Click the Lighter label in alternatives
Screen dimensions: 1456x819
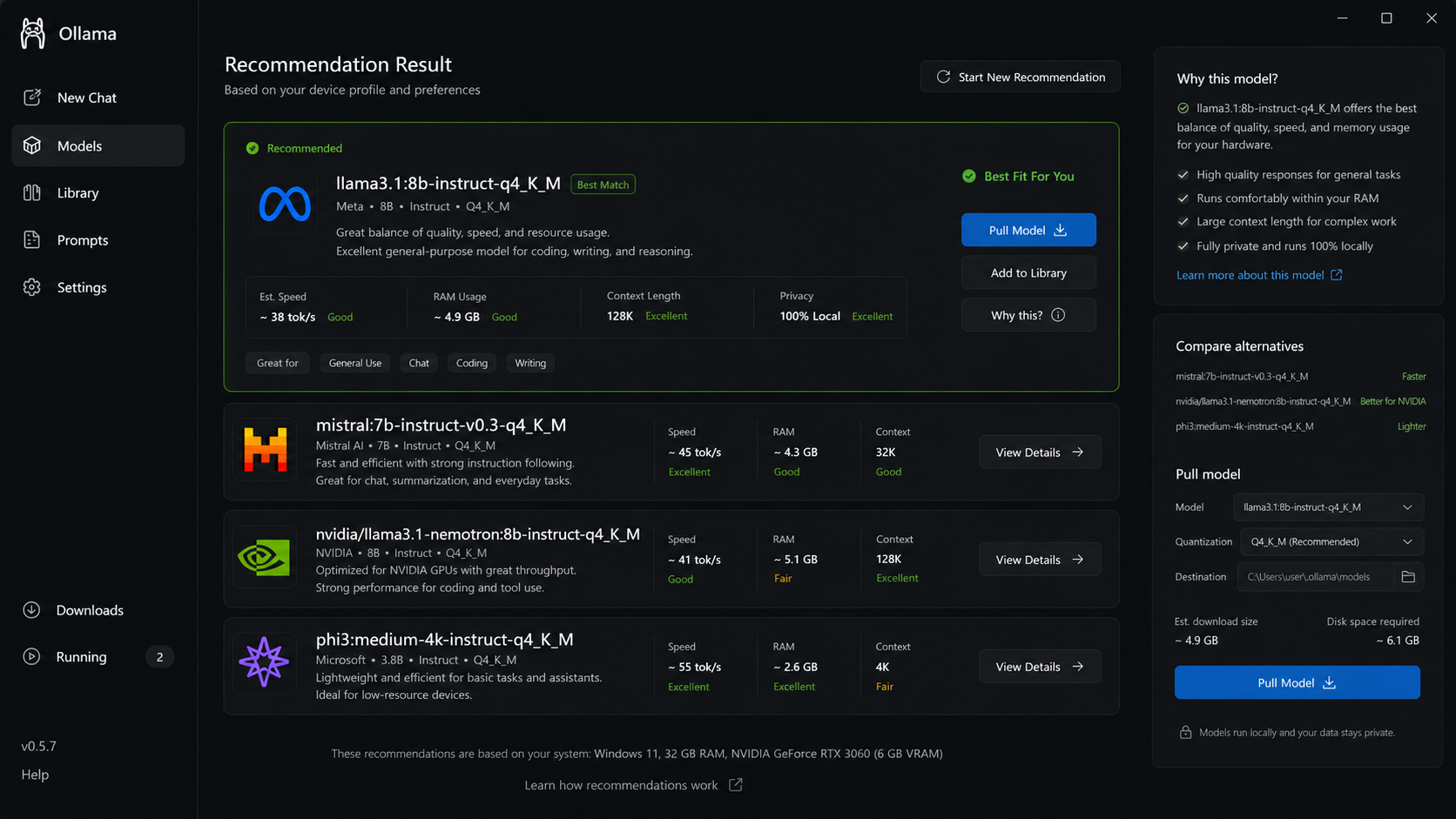pos(1412,426)
